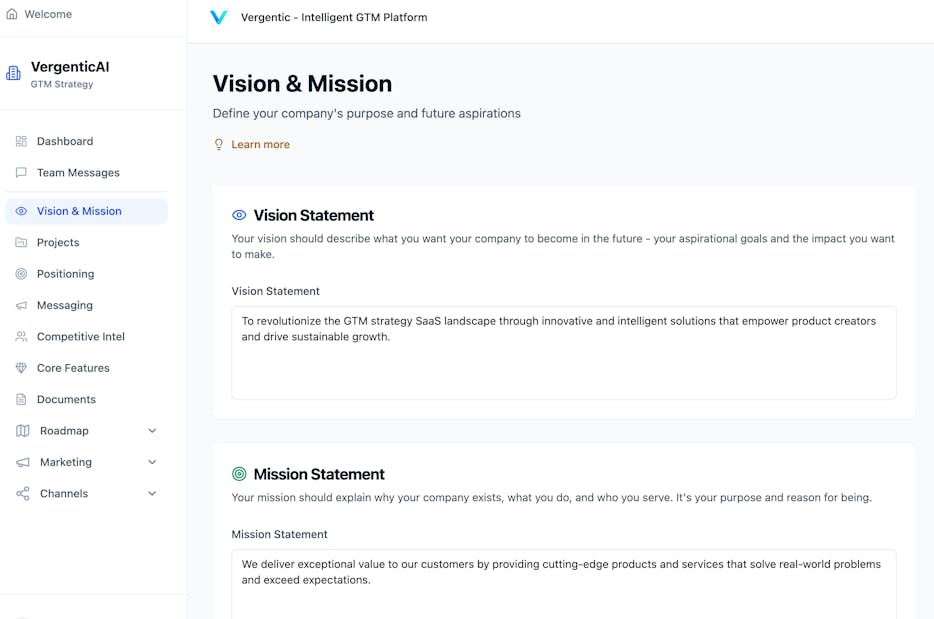The width and height of the screenshot is (934, 619).
Task: Click the Dashboard grid icon
Action: (21, 141)
